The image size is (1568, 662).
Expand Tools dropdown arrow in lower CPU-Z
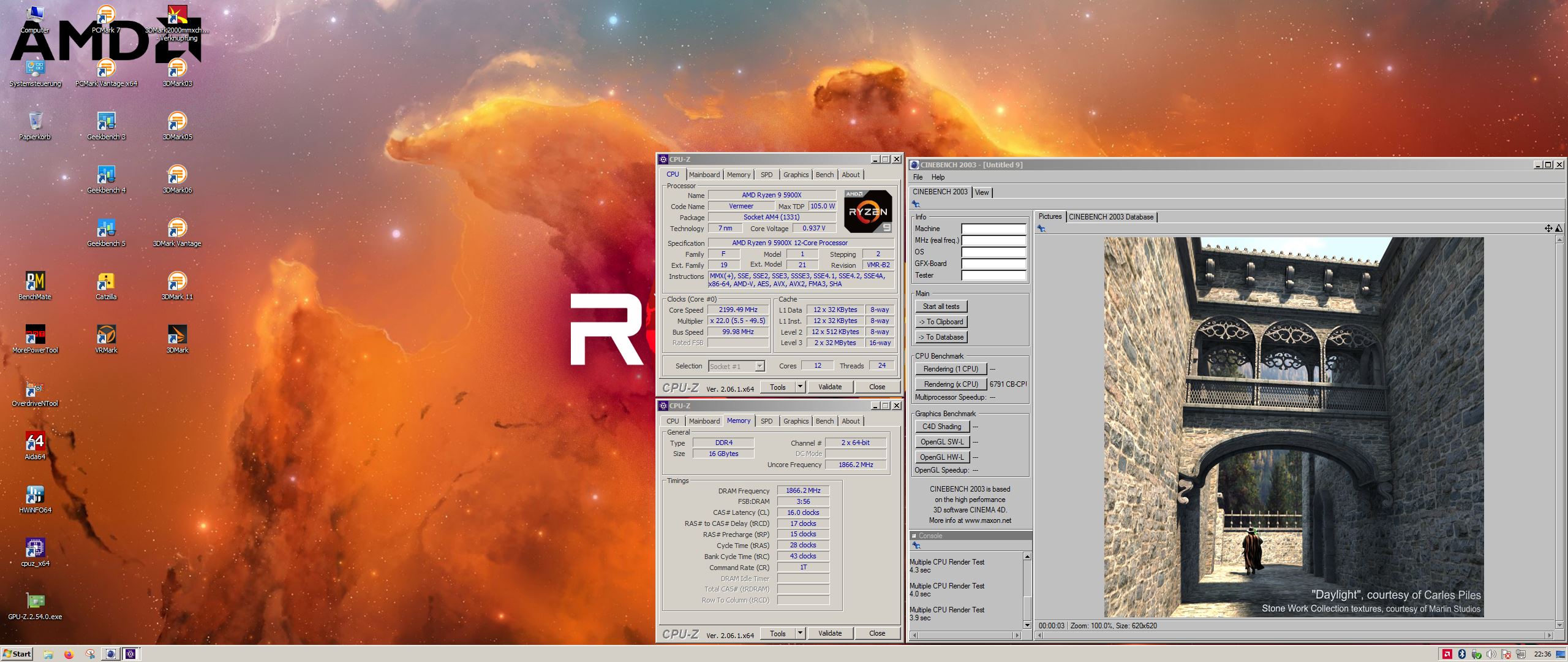point(799,633)
